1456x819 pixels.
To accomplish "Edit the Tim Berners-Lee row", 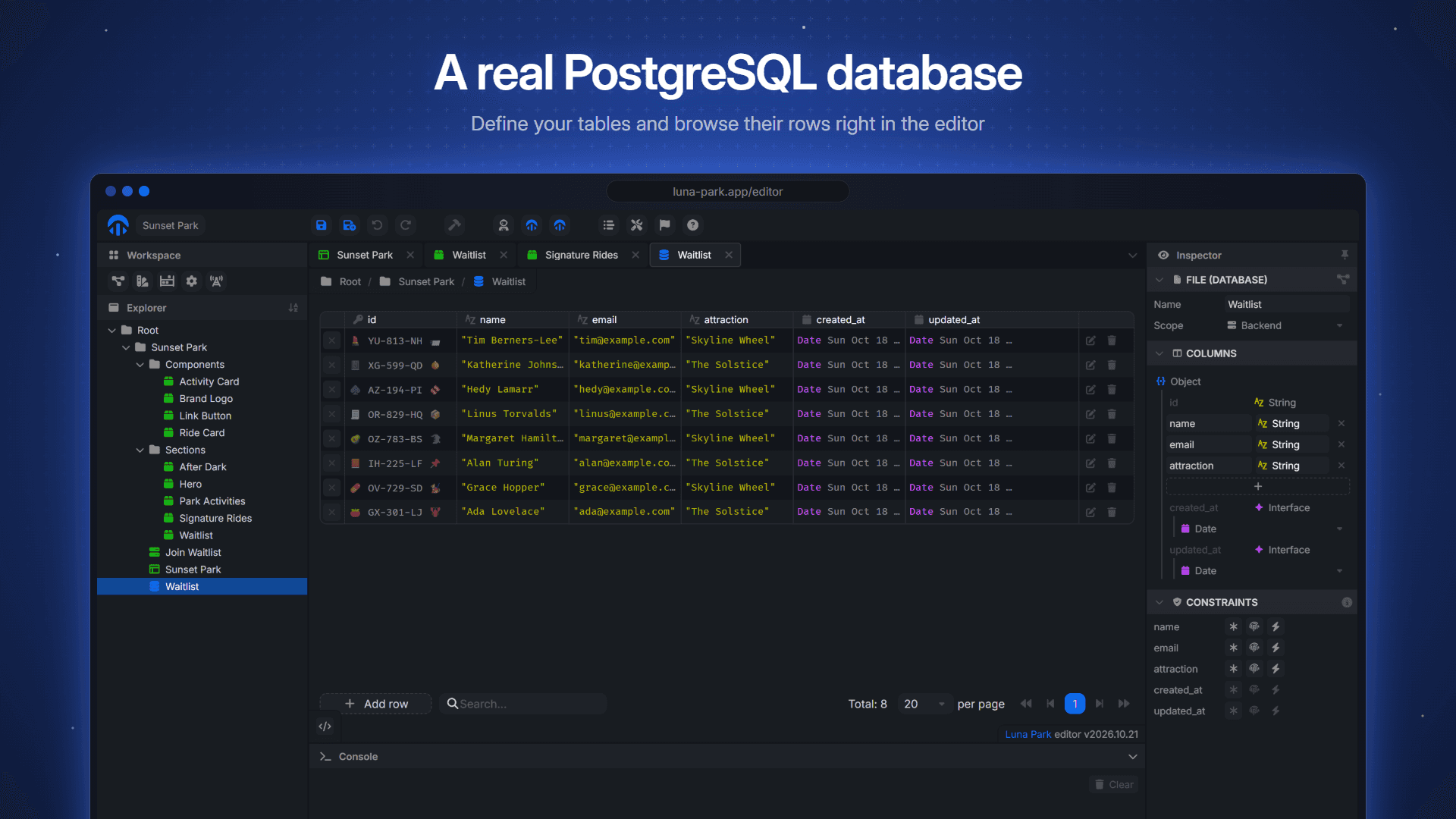I will 1090,340.
